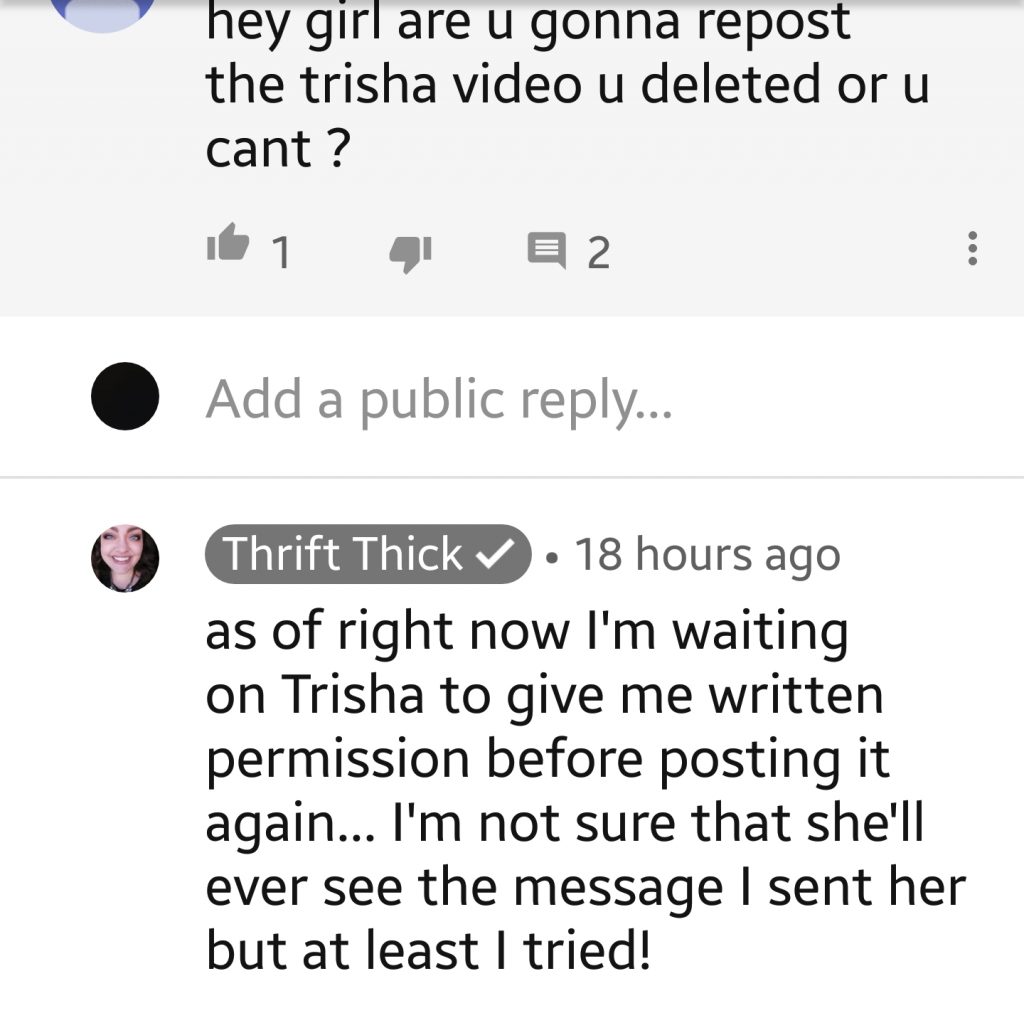1024x1013 pixels.
Task: Click the verified checkmark beside Thrift Thick
Action: pyautogui.click(x=494, y=555)
